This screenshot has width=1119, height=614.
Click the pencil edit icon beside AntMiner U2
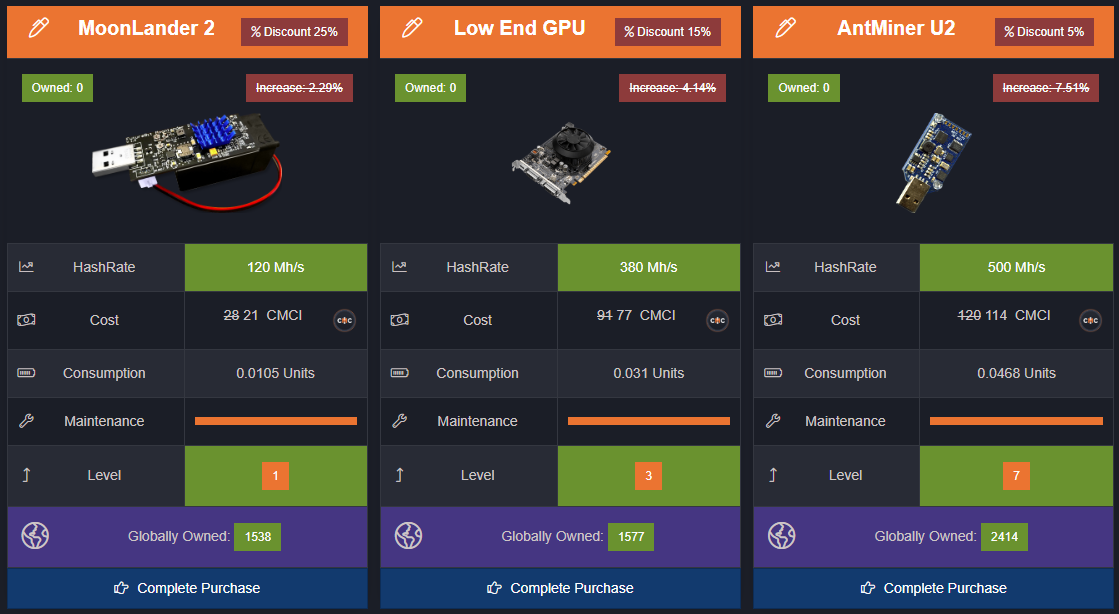click(x=785, y=28)
